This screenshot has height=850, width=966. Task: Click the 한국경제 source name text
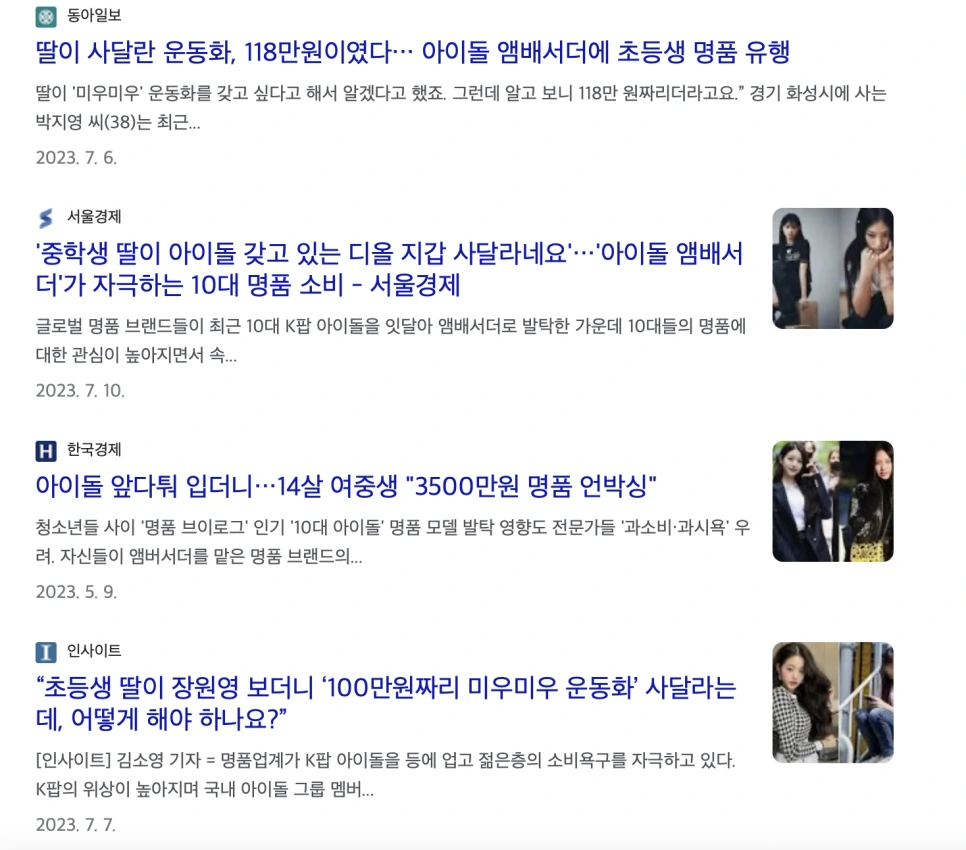(x=94, y=450)
